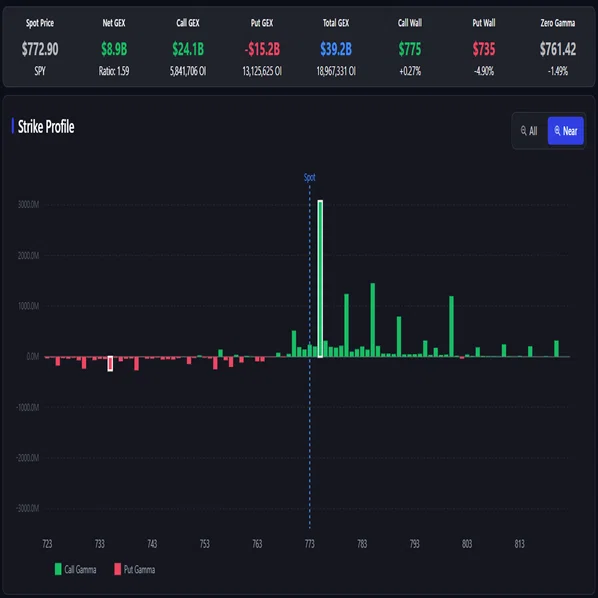
Task: Select the highlighted 735 put wall bar
Action: (110, 363)
